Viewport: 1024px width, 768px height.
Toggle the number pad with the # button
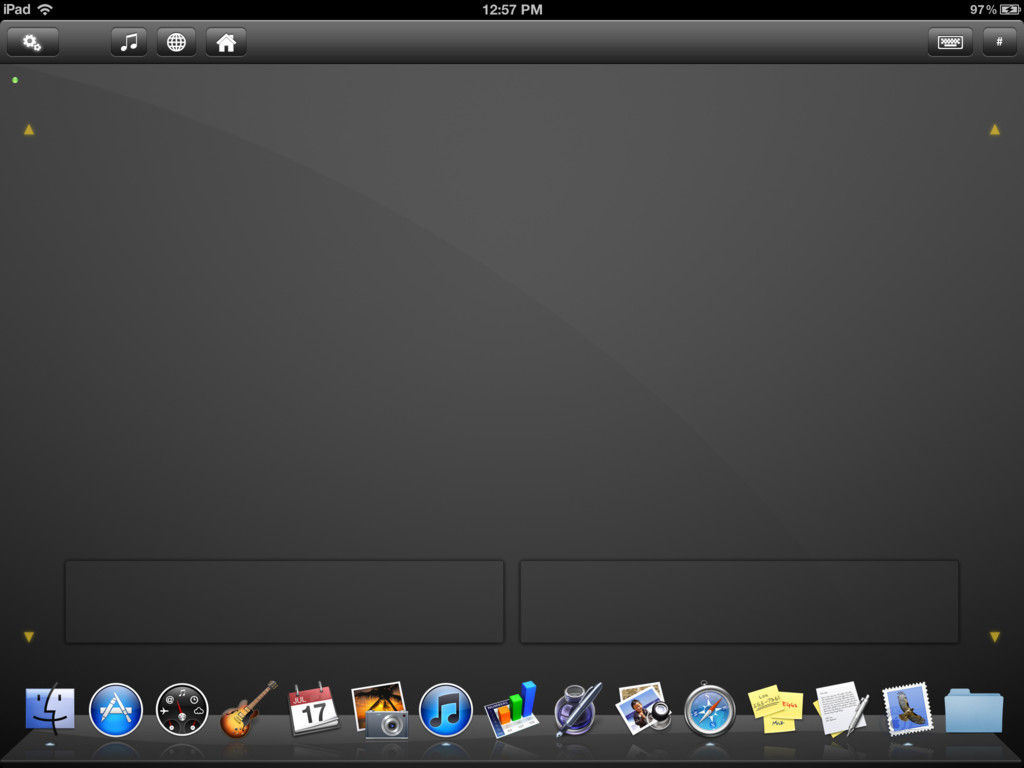pyautogui.click(x=999, y=42)
